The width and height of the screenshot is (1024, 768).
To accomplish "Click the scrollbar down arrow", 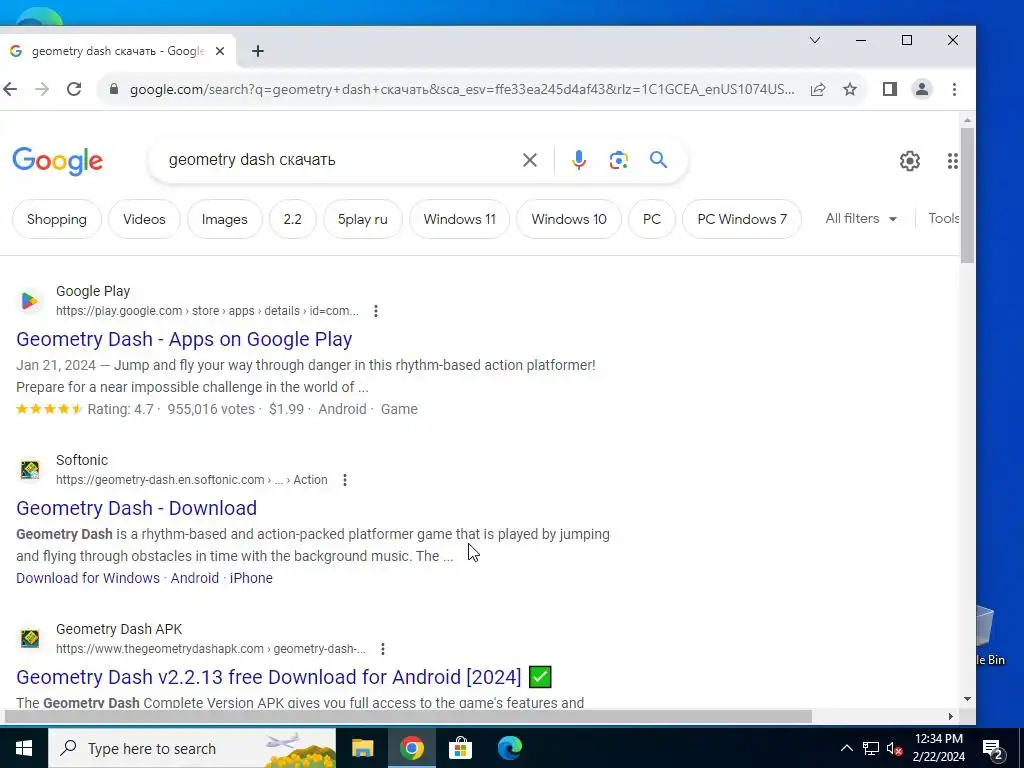I will click(967, 699).
